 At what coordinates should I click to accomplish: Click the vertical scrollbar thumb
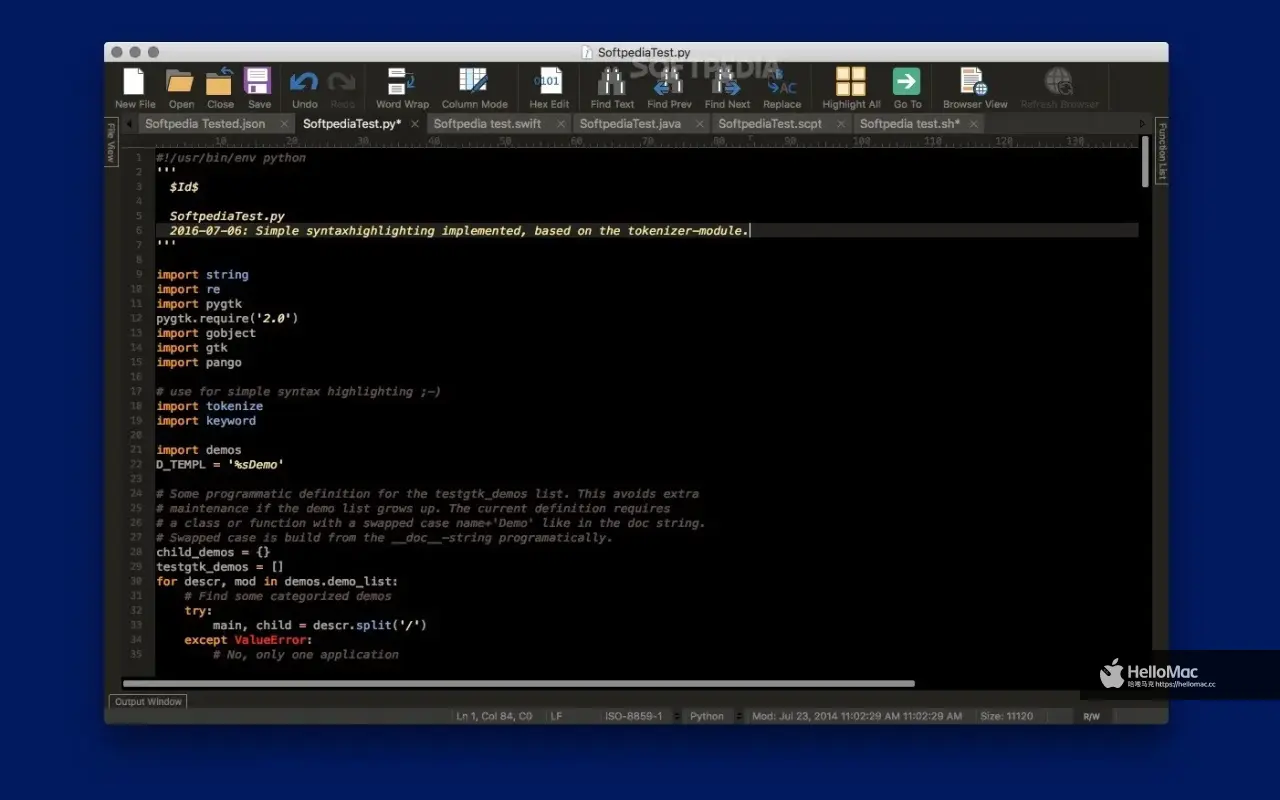[x=1145, y=161]
